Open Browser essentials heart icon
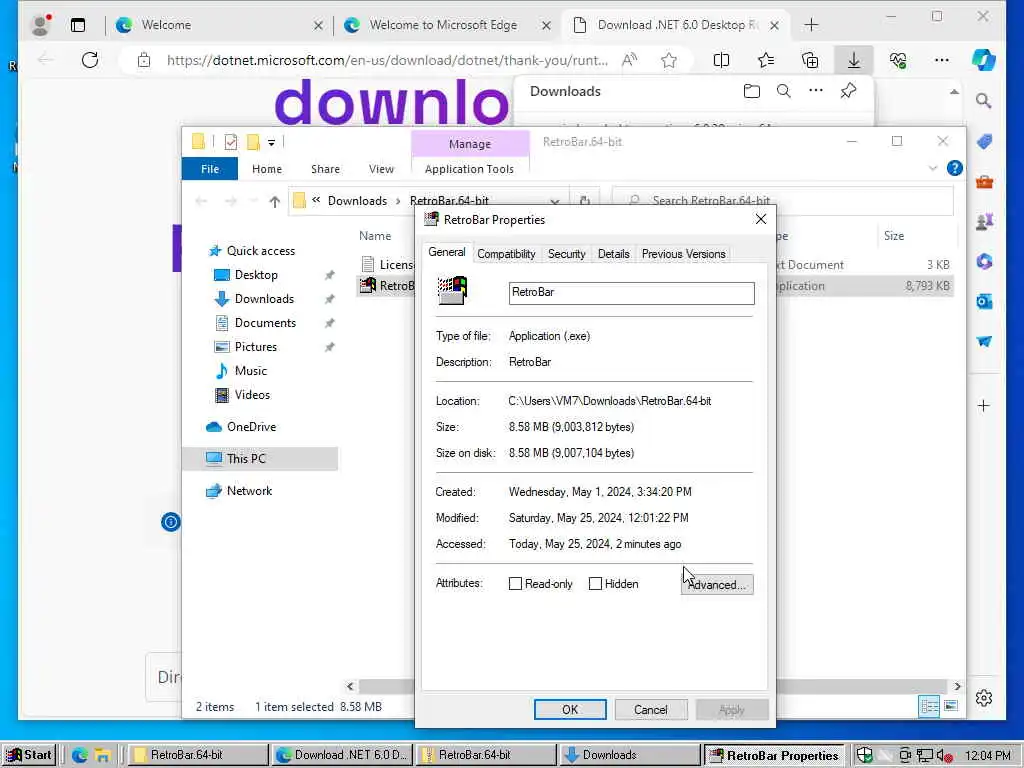Screen dimensions: 1024x768 click(898, 61)
